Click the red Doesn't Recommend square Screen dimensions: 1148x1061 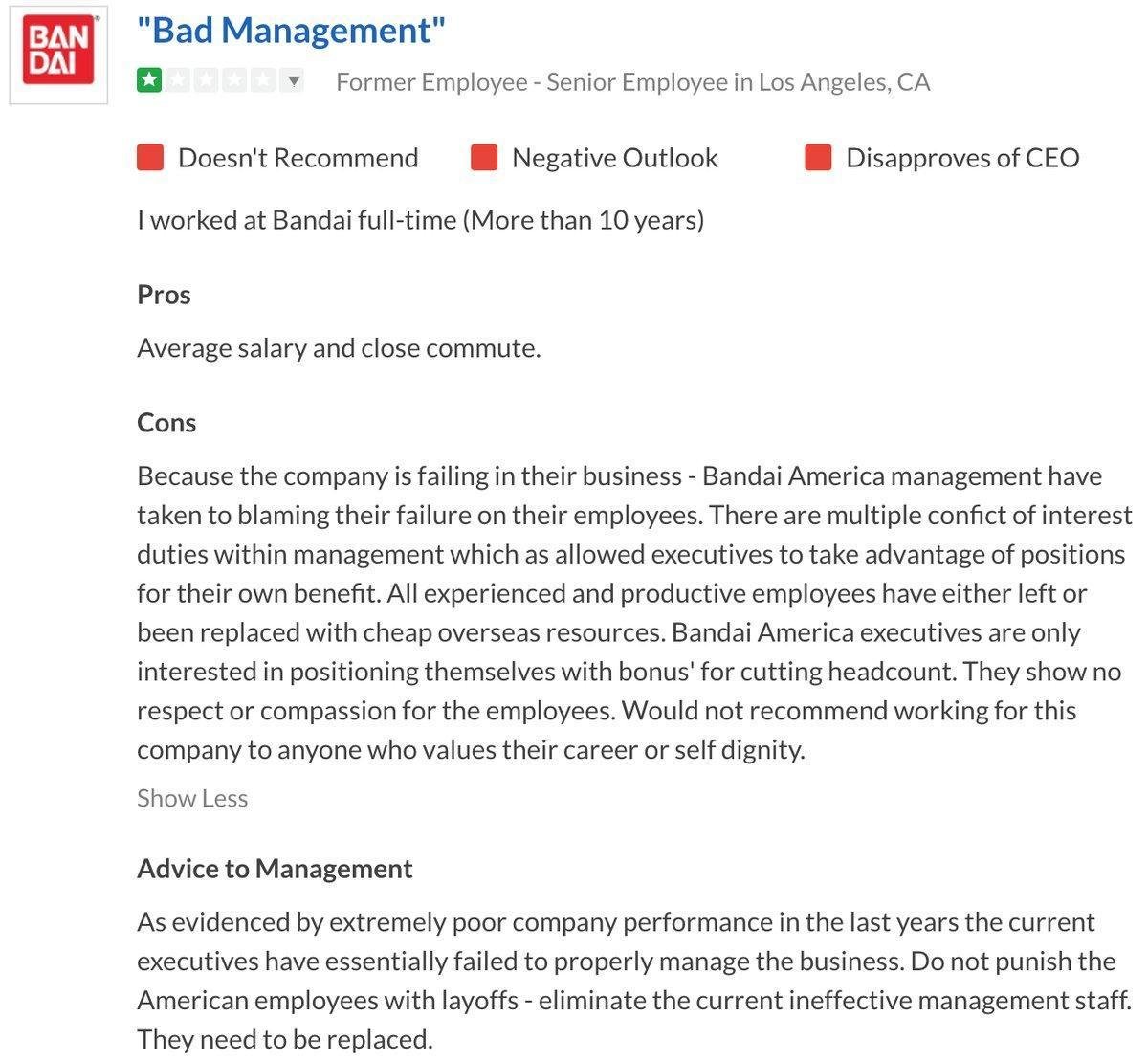click(x=150, y=158)
